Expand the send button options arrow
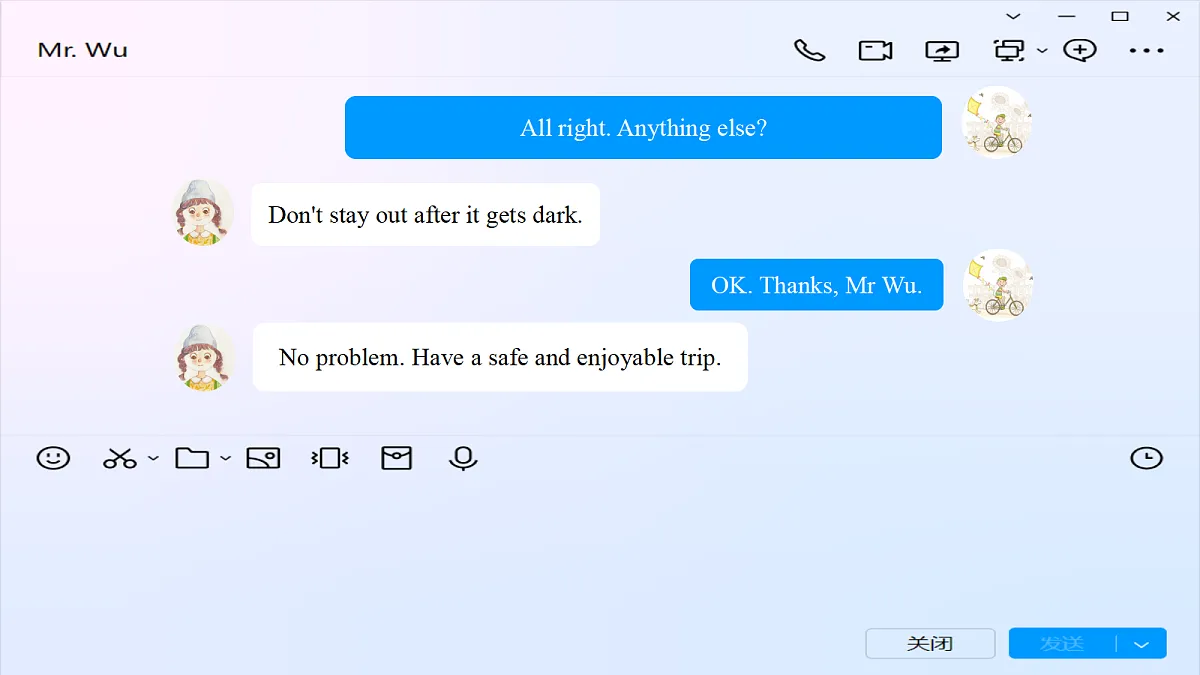Image resolution: width=1200 pixels, height=675 pixels. [x=1142, y=644]
